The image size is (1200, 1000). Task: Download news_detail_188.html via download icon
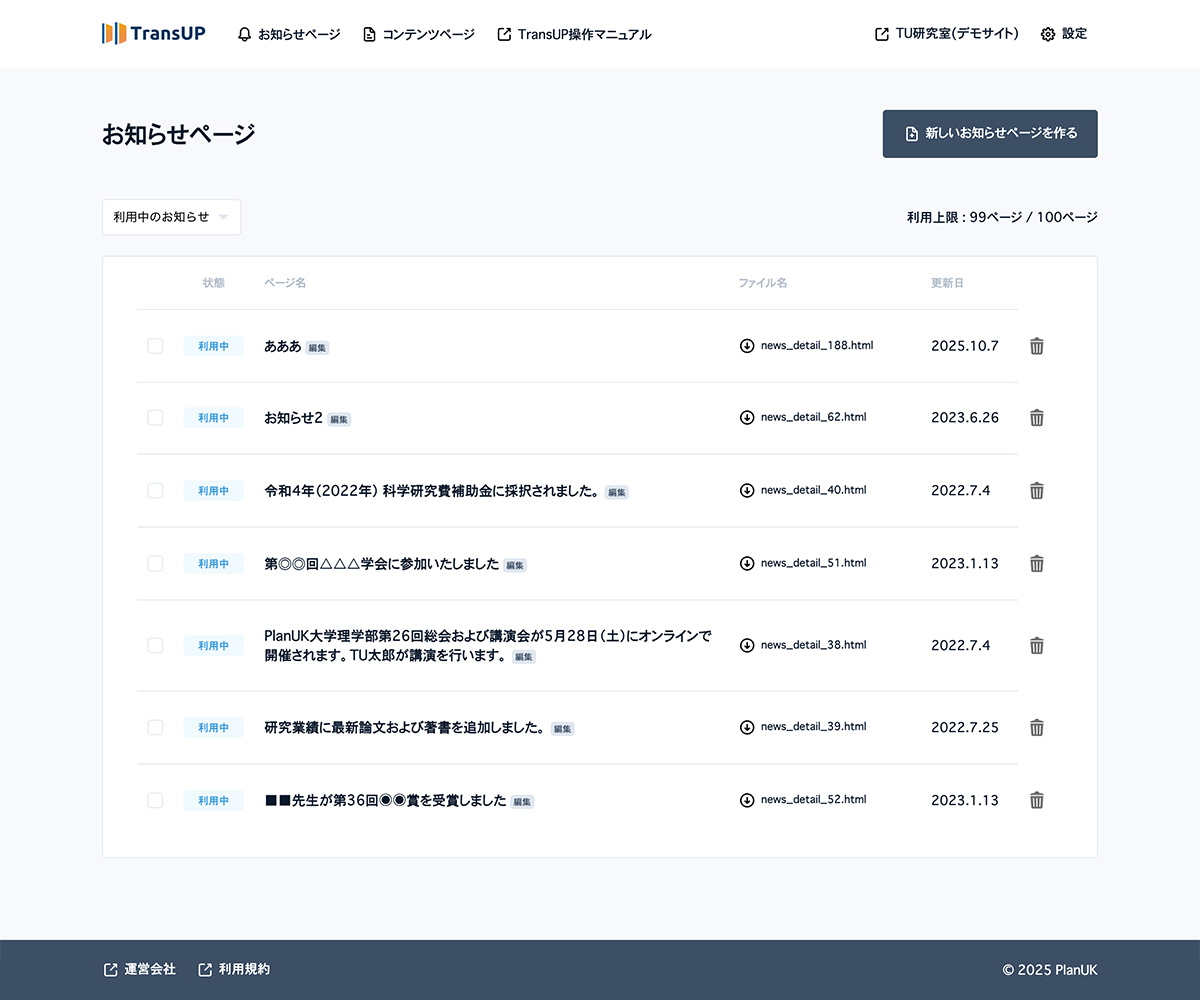point(747,346)
